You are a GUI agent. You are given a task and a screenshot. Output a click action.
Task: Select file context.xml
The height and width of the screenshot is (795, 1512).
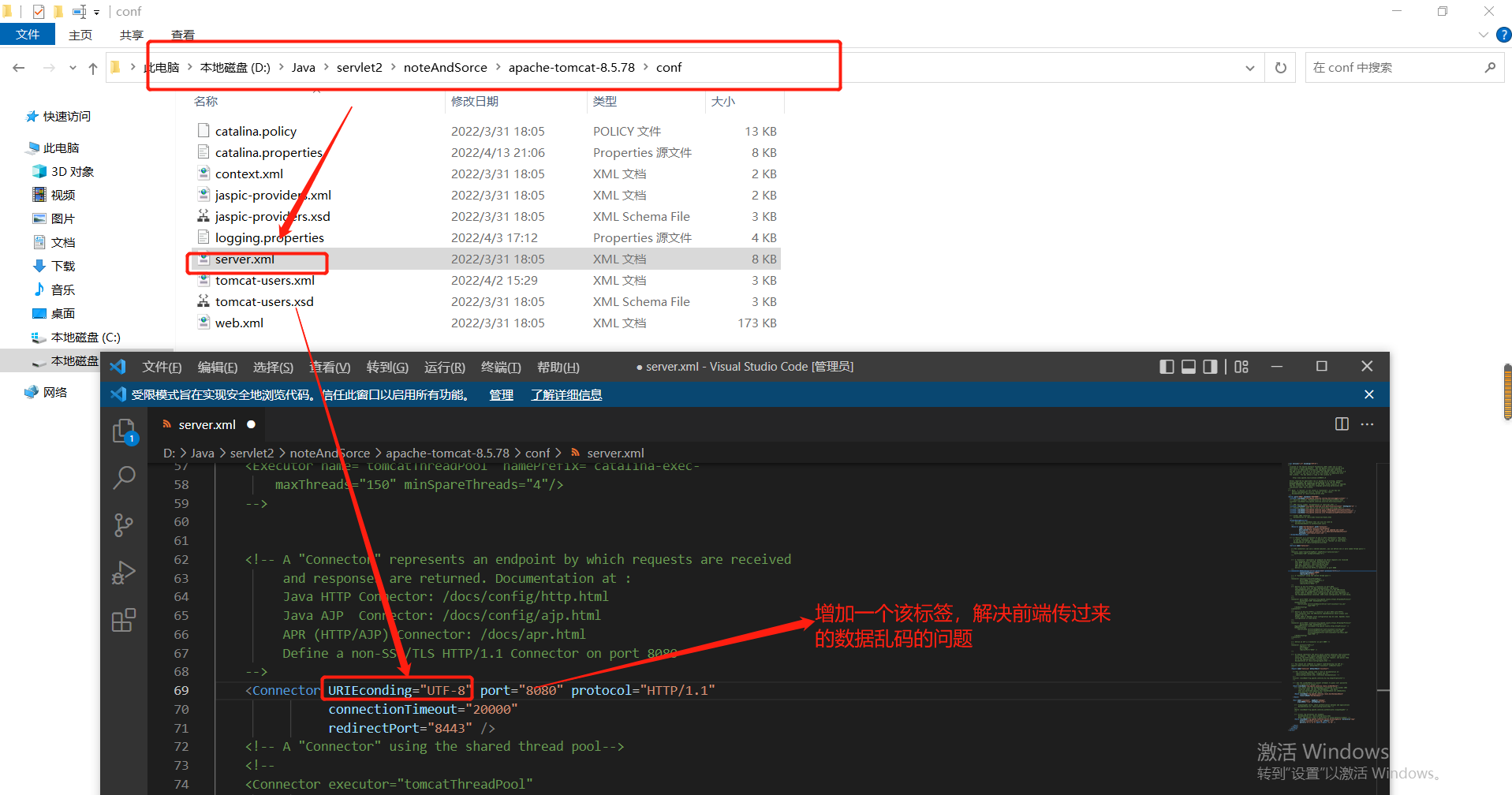point(248,174)
